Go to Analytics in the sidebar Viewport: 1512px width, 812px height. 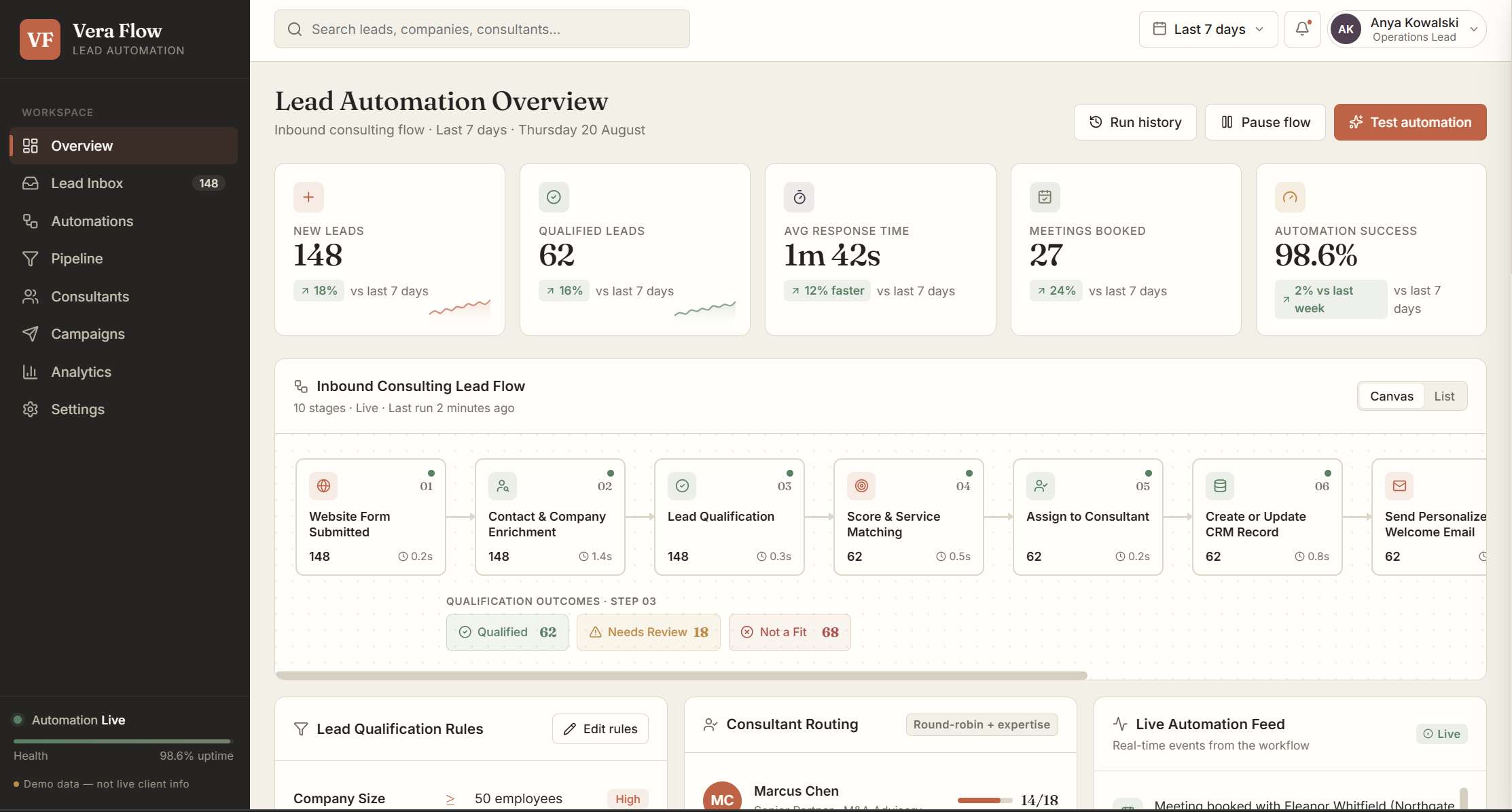click(x=124, y=372)
